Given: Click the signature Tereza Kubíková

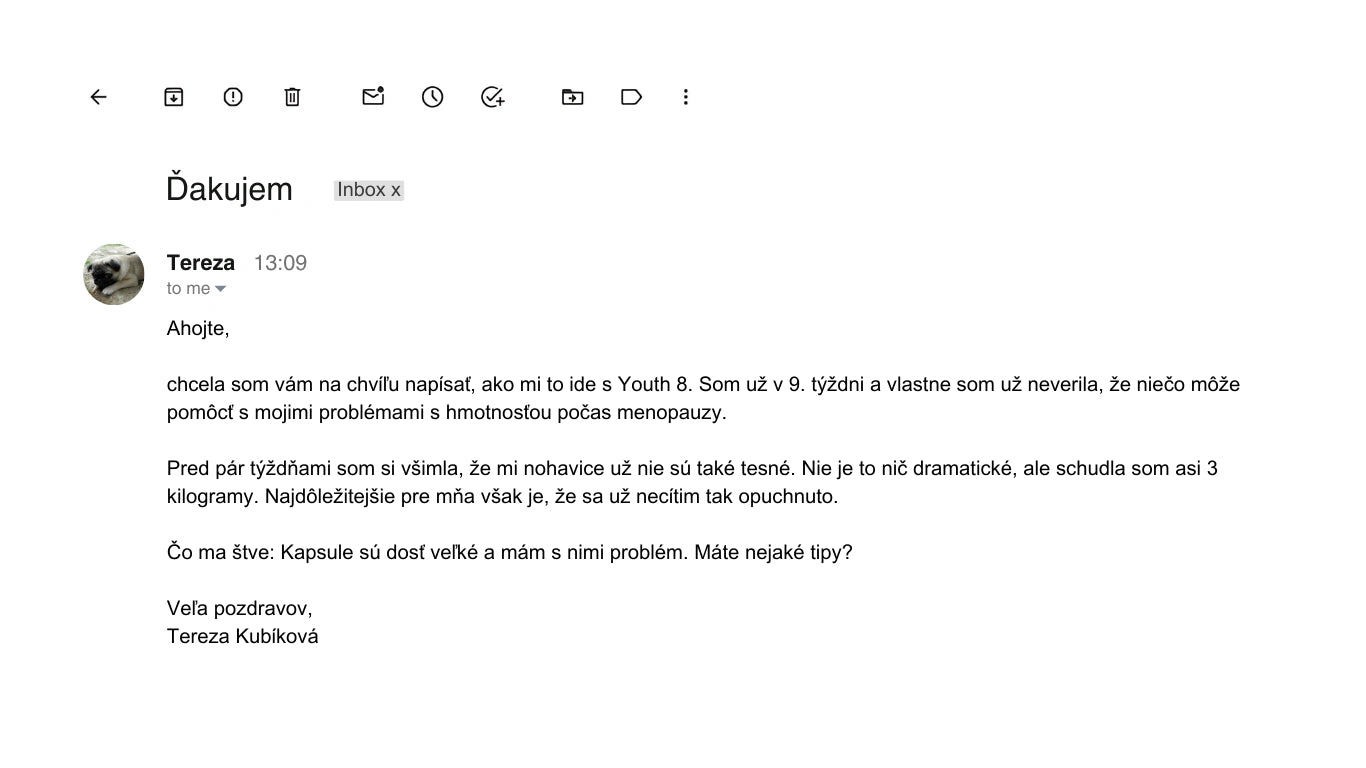Looking at the screenshot, I should pos(243,636).
